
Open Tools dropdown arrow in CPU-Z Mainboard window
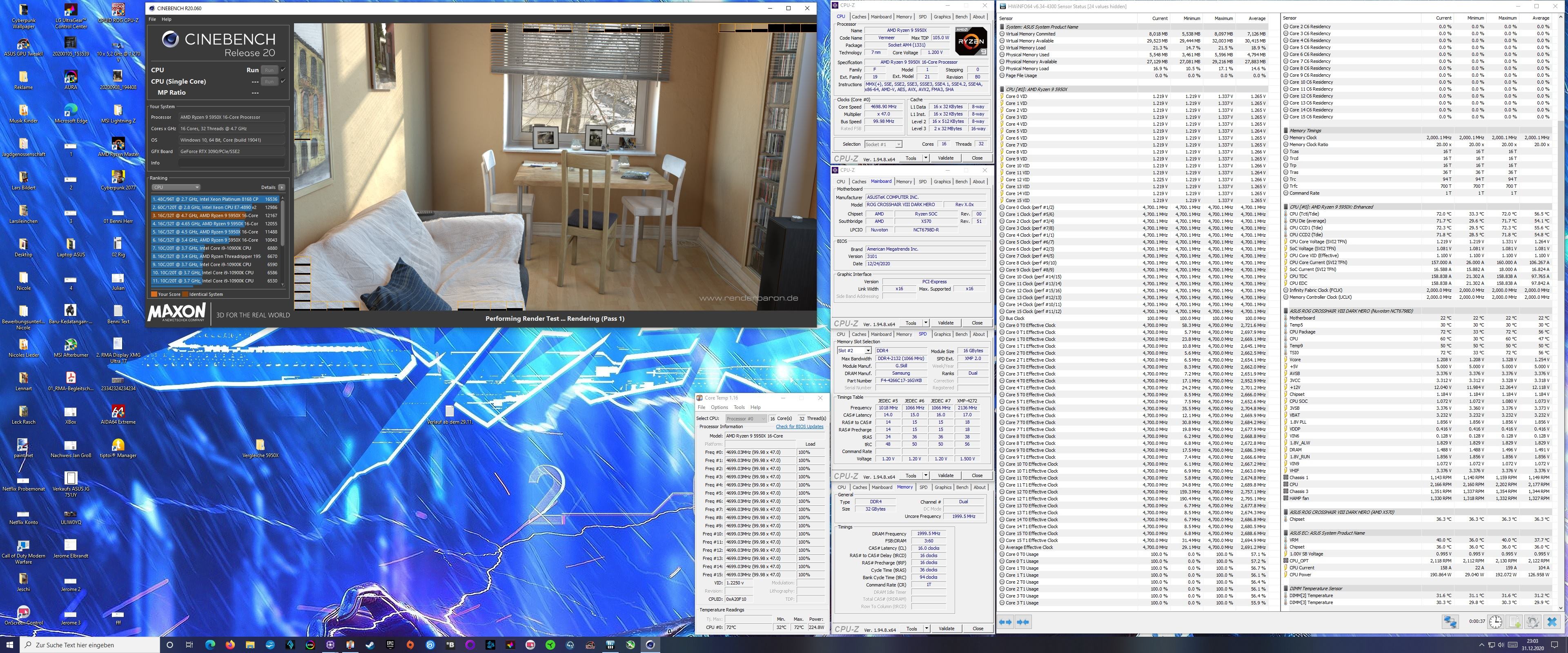coord(926,323)
